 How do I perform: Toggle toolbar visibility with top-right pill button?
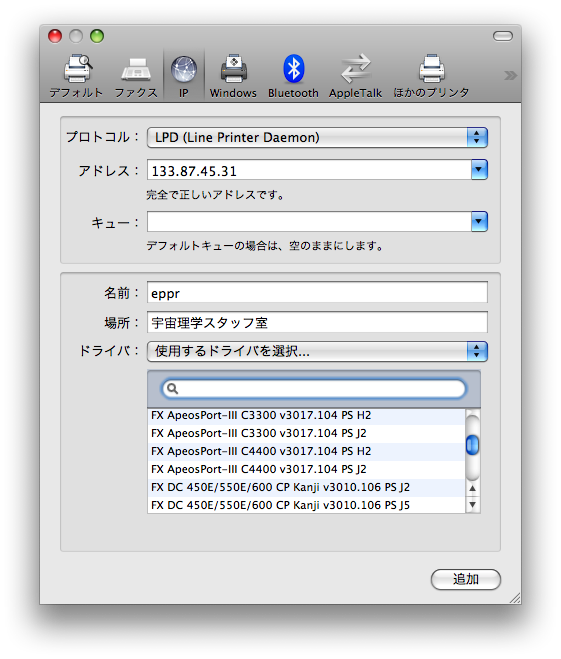pyautogui.click(x=503, y=36)
